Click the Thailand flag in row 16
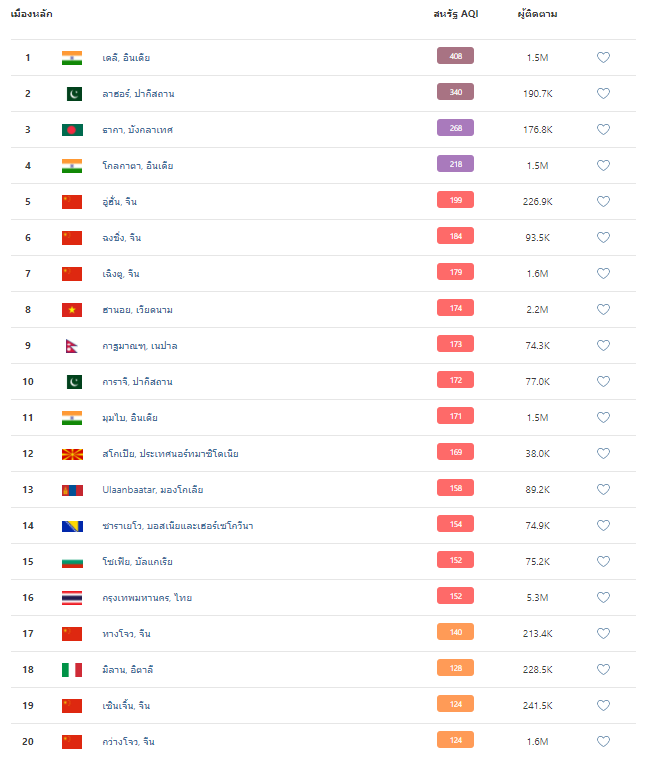 pos(72,598)
